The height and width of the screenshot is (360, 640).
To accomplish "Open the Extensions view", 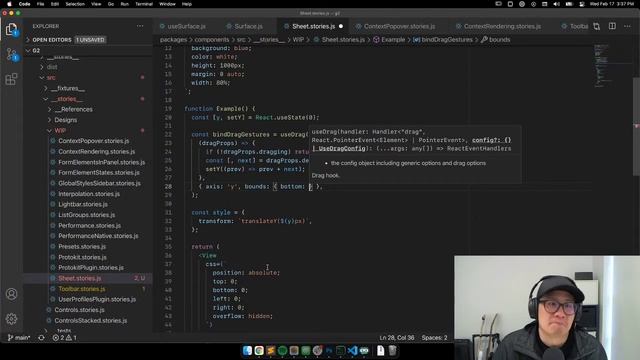I will pos(11,79).
